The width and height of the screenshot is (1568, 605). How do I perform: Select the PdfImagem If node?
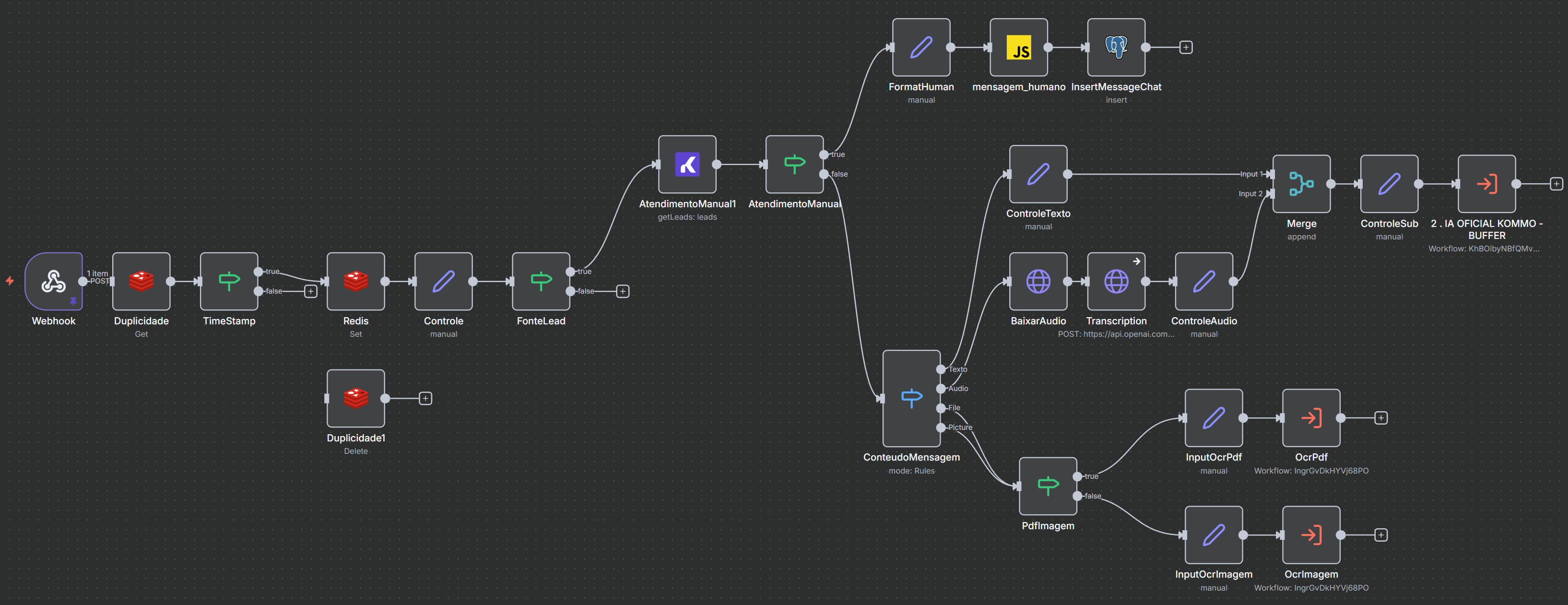[x=1048, y=486]
